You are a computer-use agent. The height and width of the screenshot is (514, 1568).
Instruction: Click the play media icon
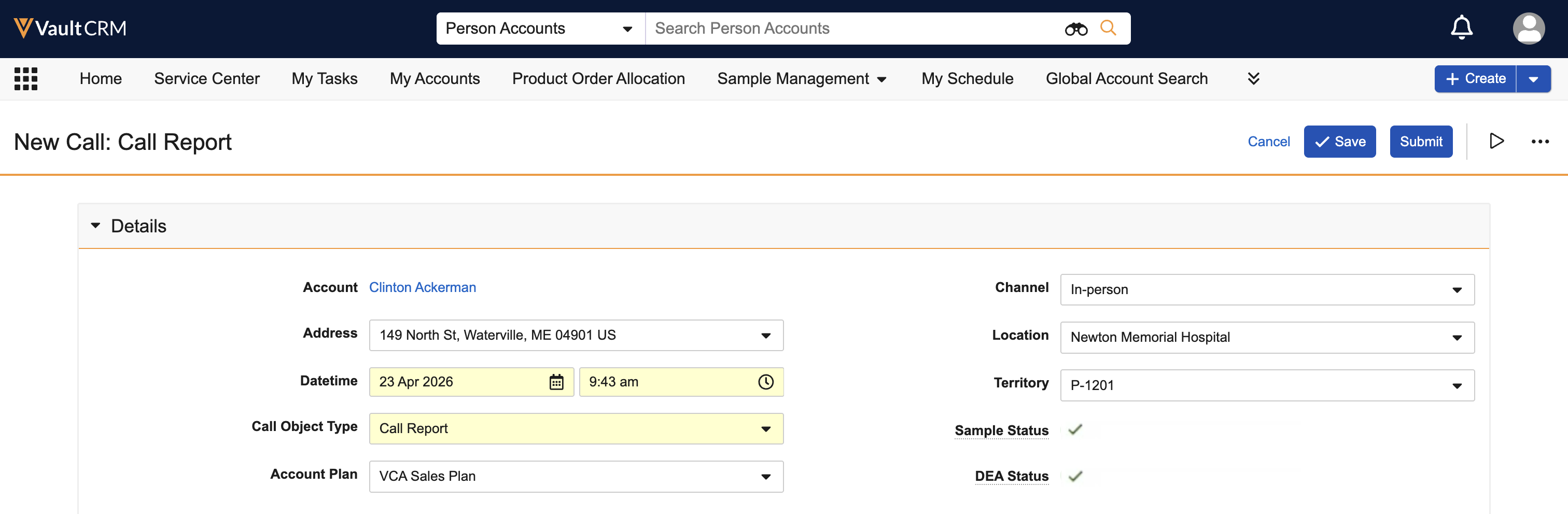(x=1496, y=141)
